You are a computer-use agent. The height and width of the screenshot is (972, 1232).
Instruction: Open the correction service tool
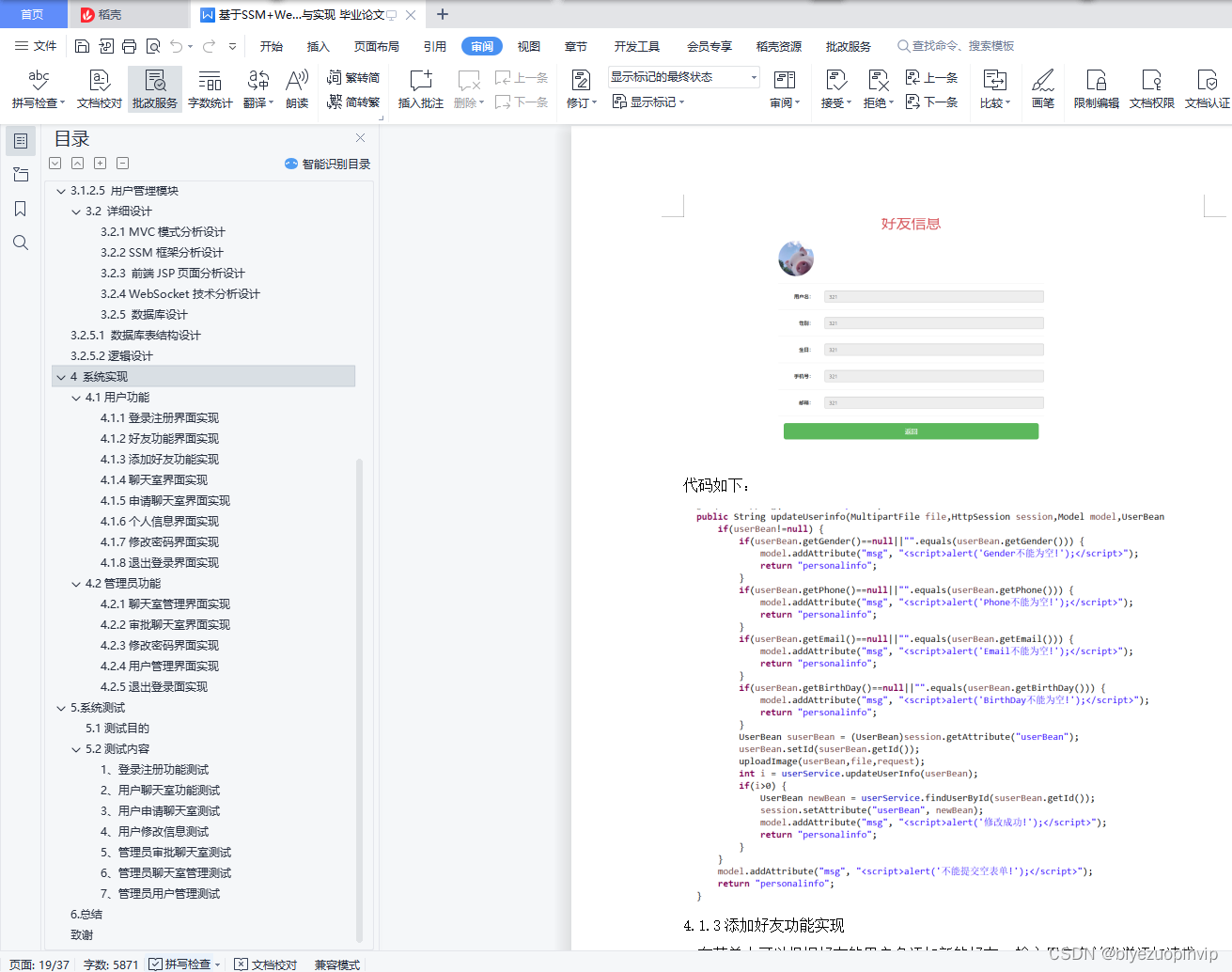point(155,88)
